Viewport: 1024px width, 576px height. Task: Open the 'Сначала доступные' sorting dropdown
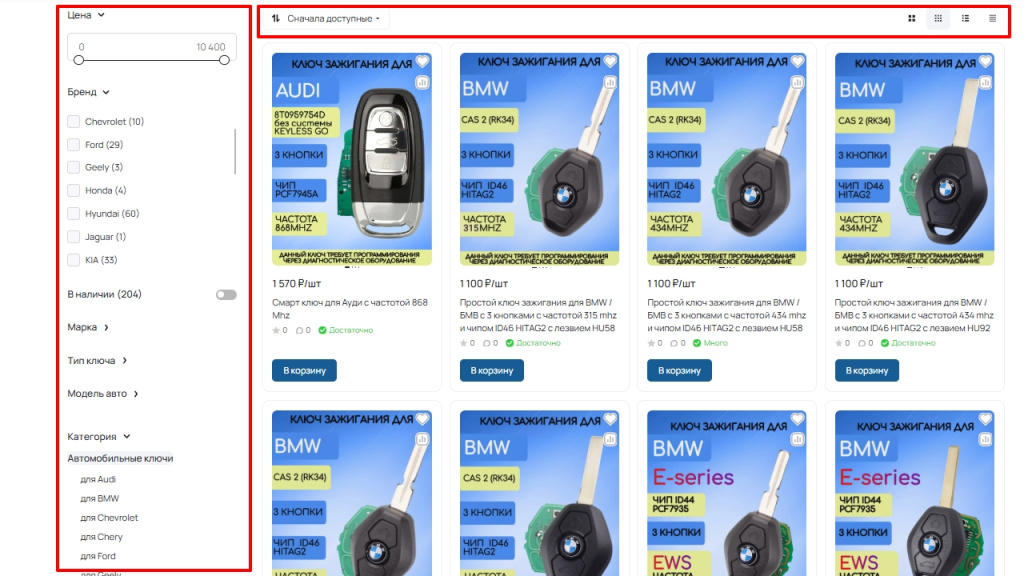327,18
